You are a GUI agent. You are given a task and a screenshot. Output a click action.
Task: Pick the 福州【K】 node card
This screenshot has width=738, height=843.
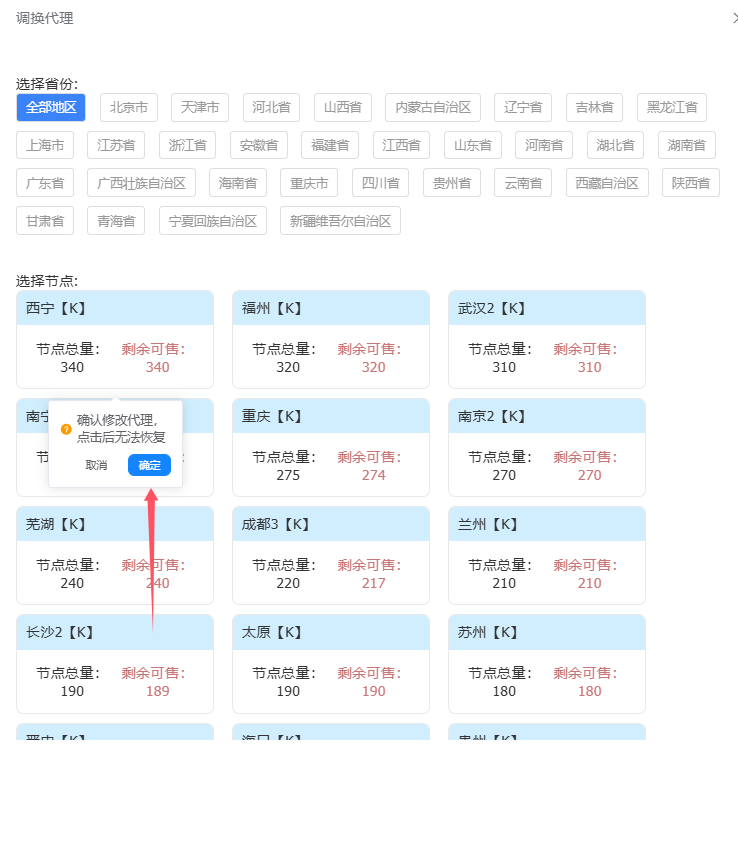[x=330, y=339]
